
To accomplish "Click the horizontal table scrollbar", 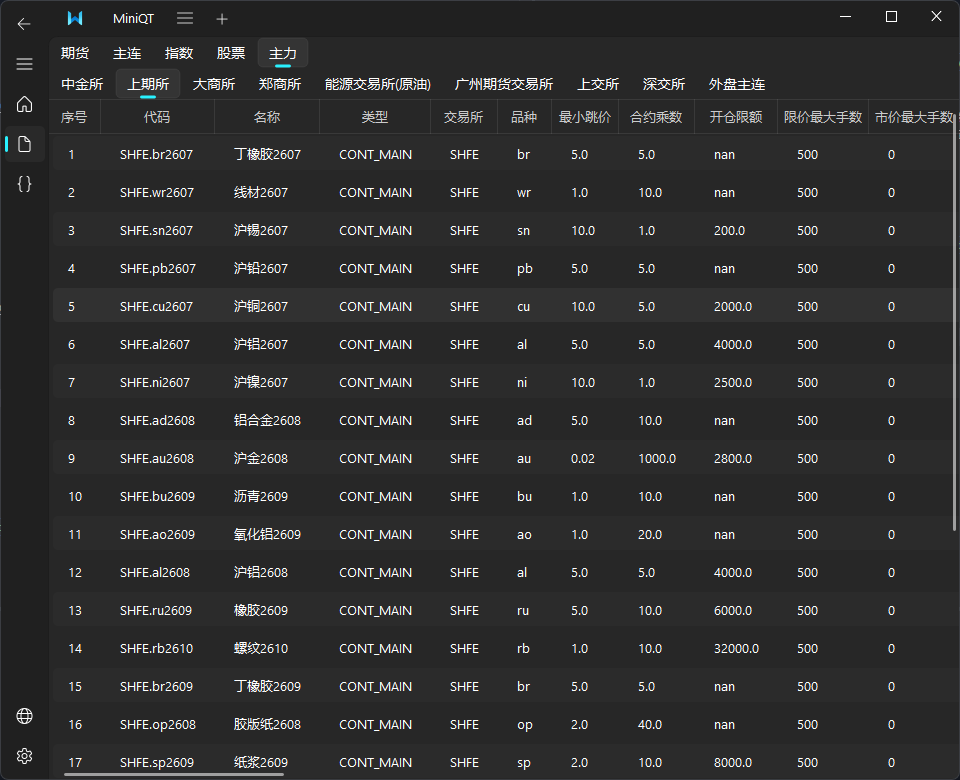I will 174,774.
